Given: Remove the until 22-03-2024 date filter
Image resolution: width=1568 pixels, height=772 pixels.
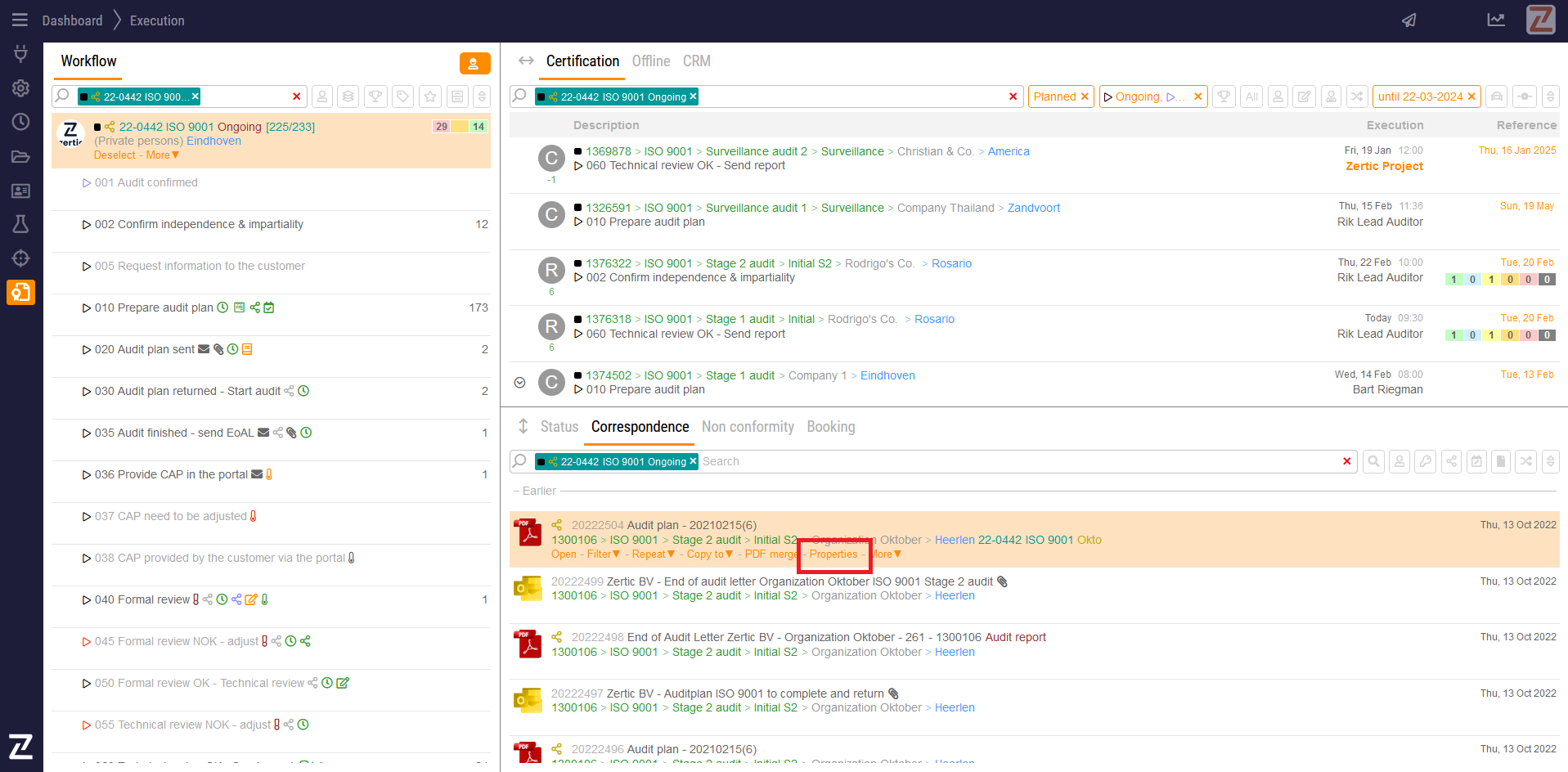Looking at the screenshot, I should point(1471,96).
